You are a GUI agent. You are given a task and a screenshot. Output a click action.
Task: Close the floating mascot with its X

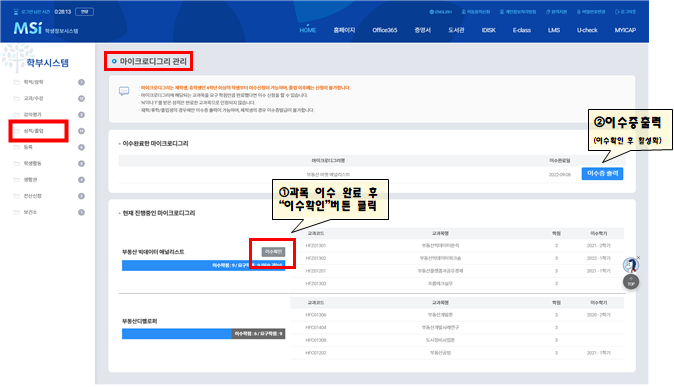click(638, 258)
